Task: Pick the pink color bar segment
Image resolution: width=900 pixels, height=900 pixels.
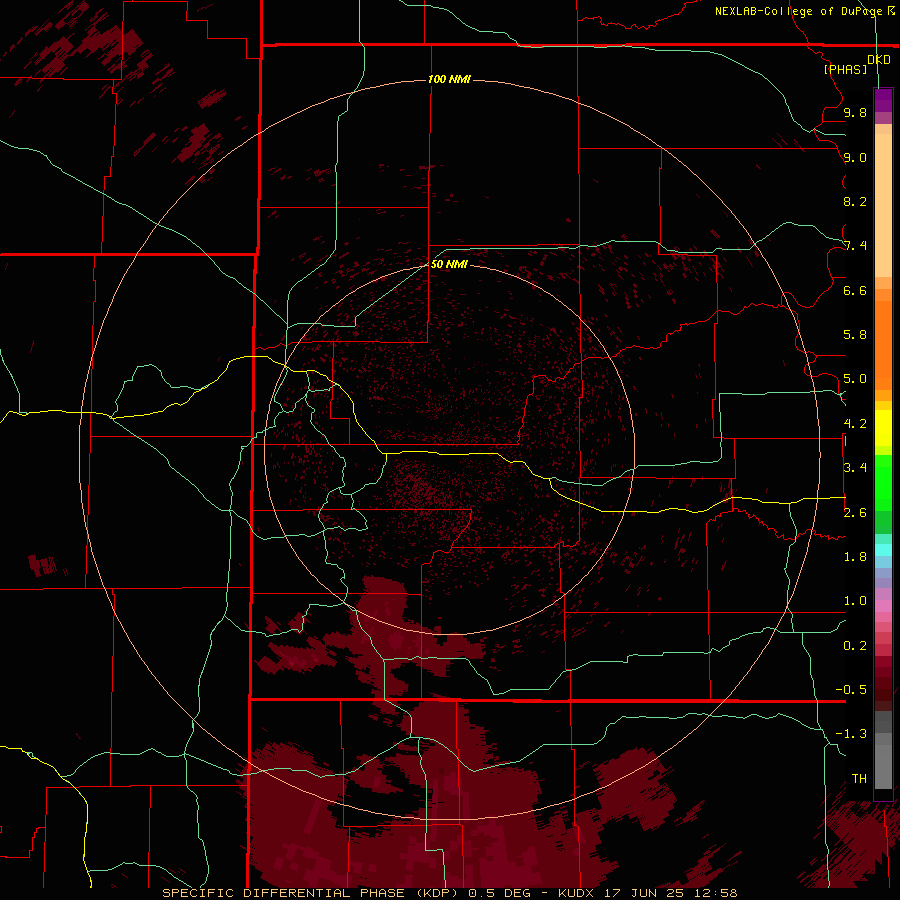Action: pos(883,606)
